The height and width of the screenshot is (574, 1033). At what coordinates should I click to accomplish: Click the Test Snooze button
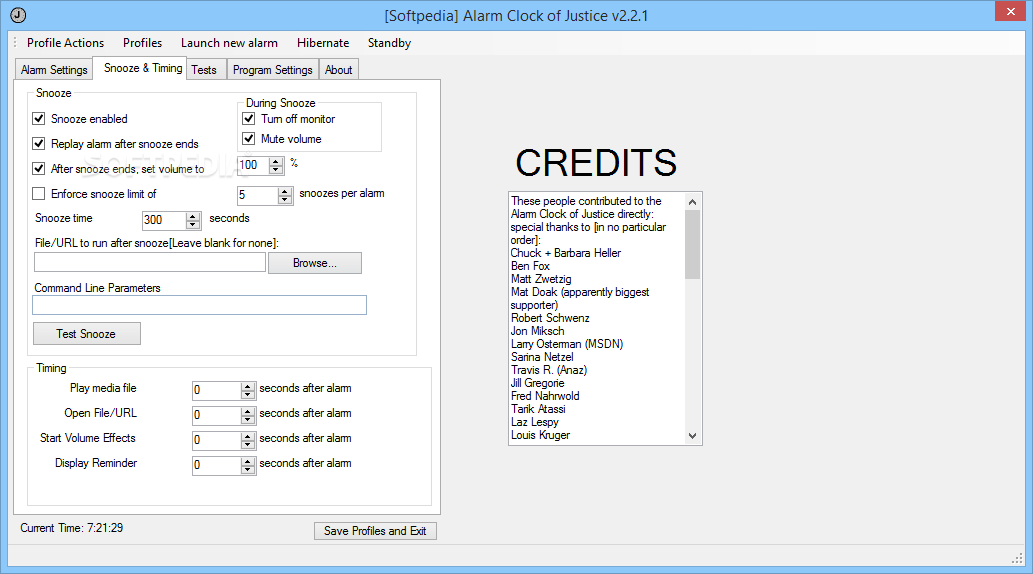pyautogui.click(x=86, y=333)
